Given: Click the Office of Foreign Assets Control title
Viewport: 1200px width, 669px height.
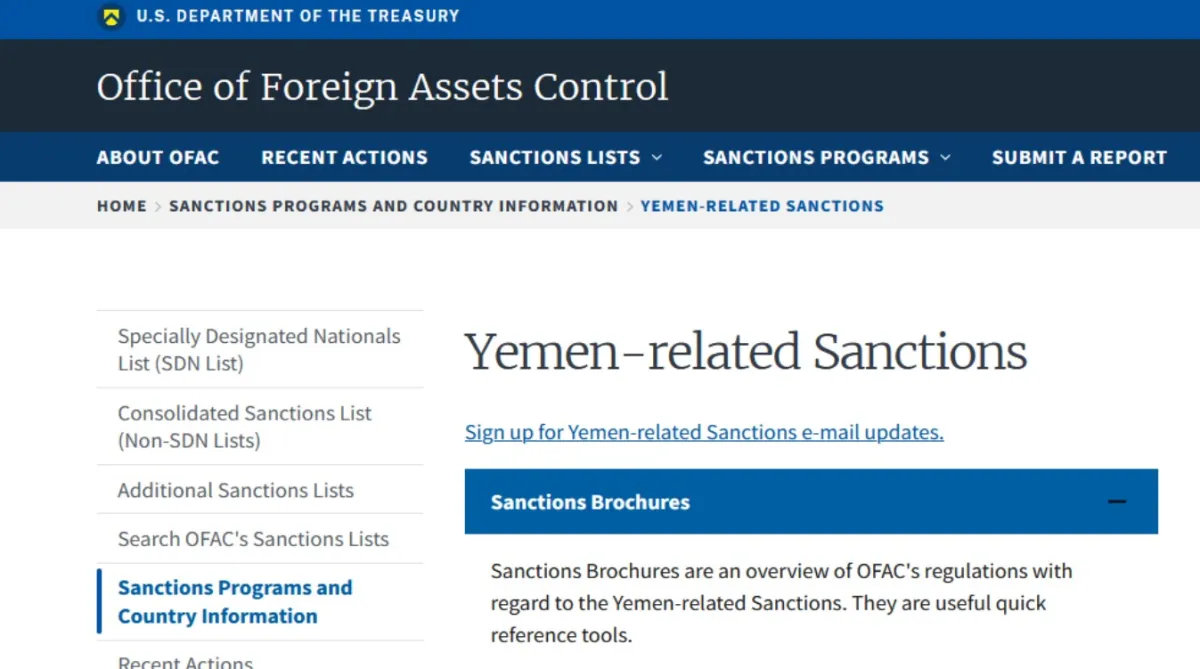Looking at the screenshot, I should (x=382, y=87).
